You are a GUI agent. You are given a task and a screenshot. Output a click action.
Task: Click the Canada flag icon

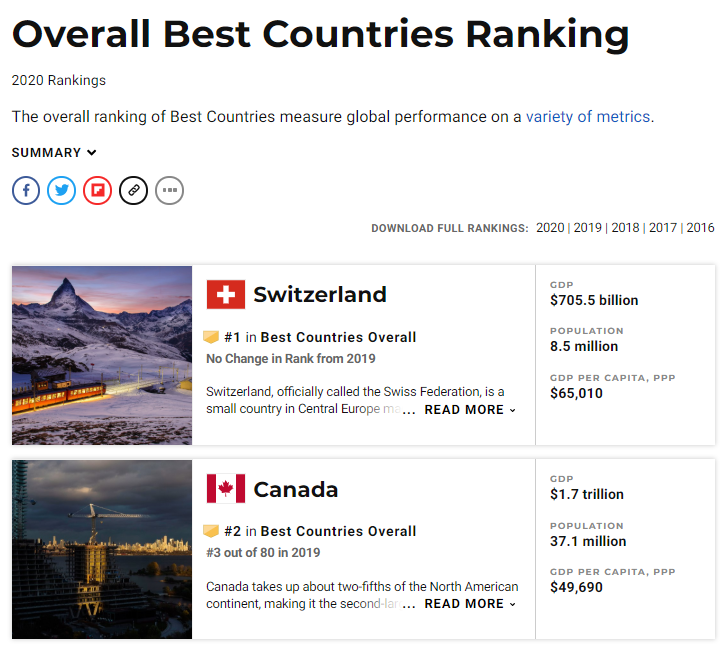[226, 488]
